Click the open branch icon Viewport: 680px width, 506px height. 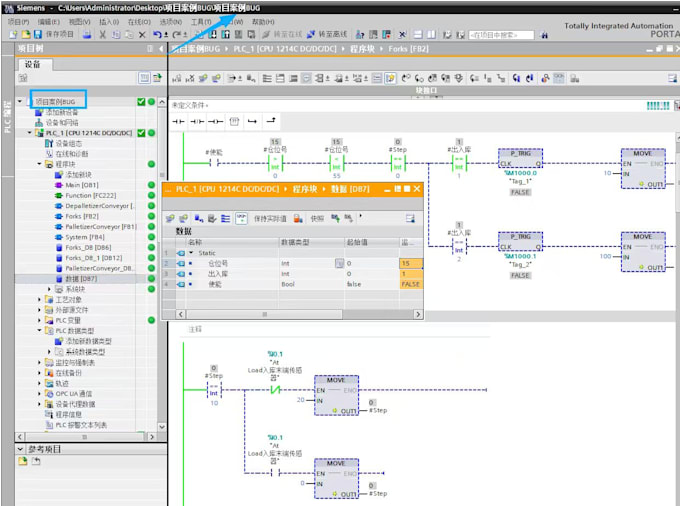(x=252, y=121)
